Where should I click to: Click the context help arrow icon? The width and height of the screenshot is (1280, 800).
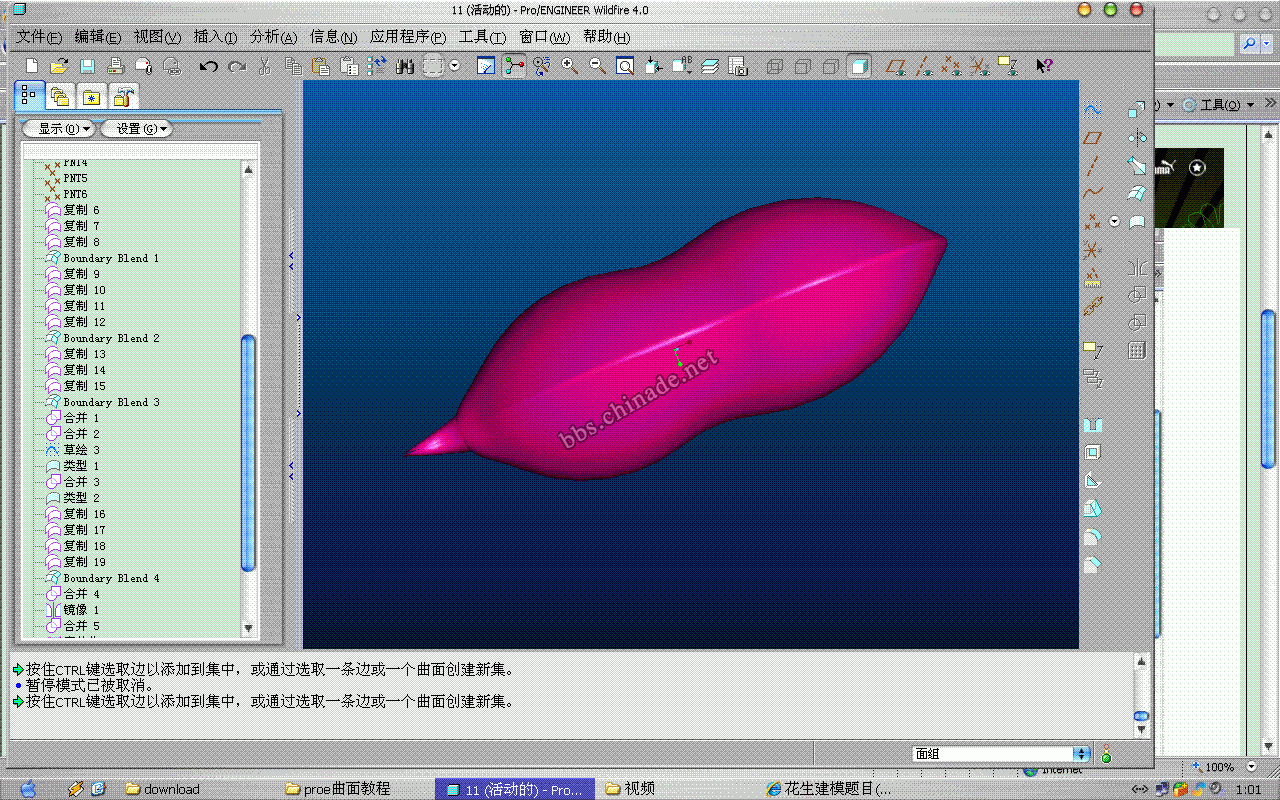click(1044, 66)
